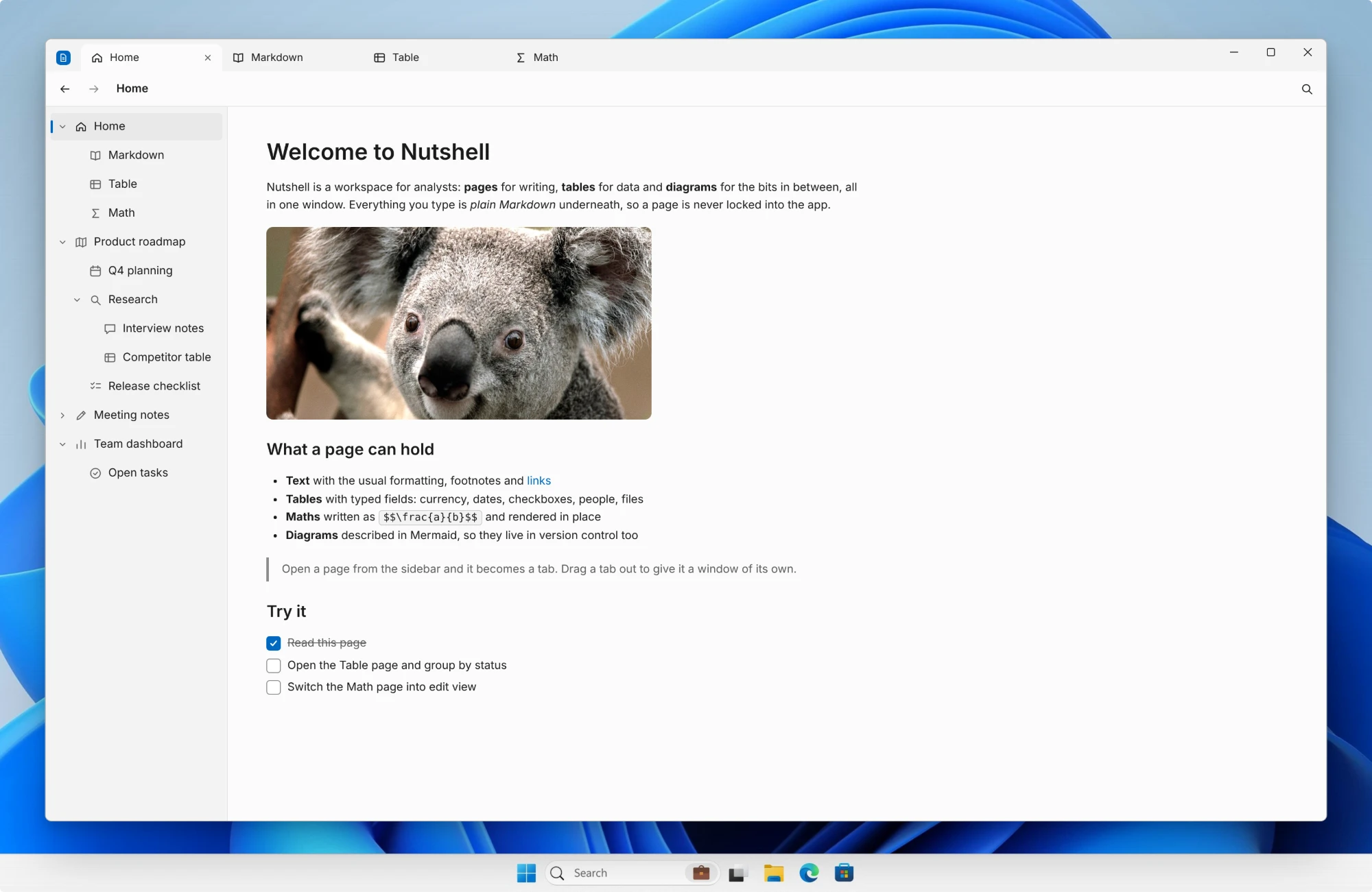Click the koala image

click(459, 323)
